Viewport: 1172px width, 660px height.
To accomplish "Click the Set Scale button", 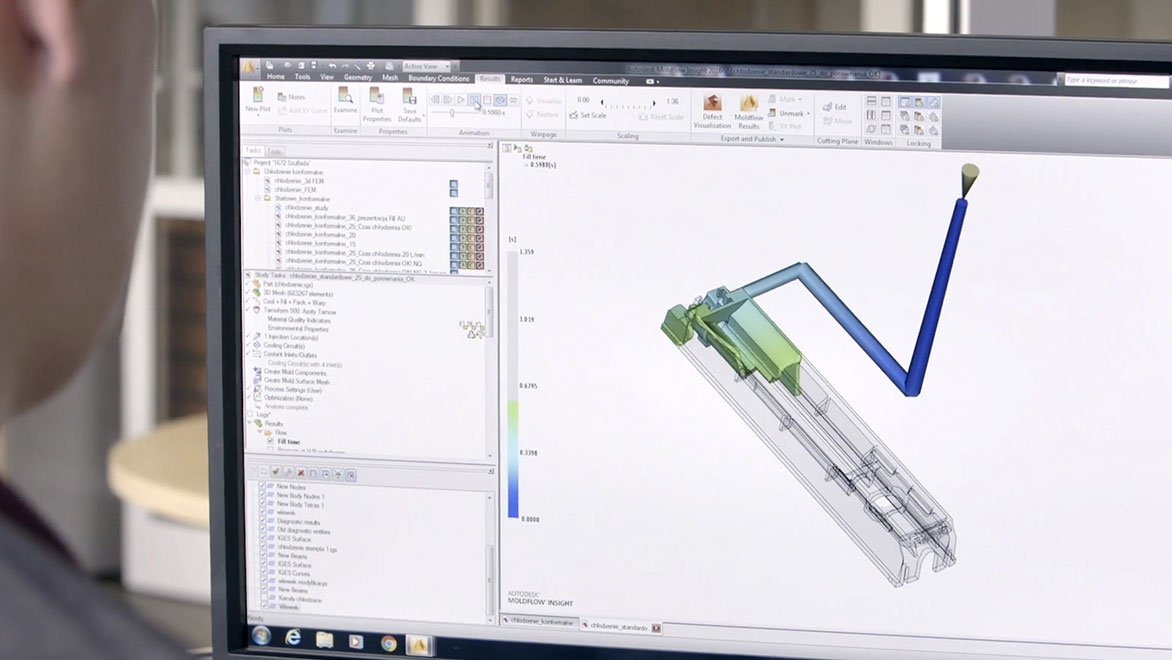I will (587, 115).
